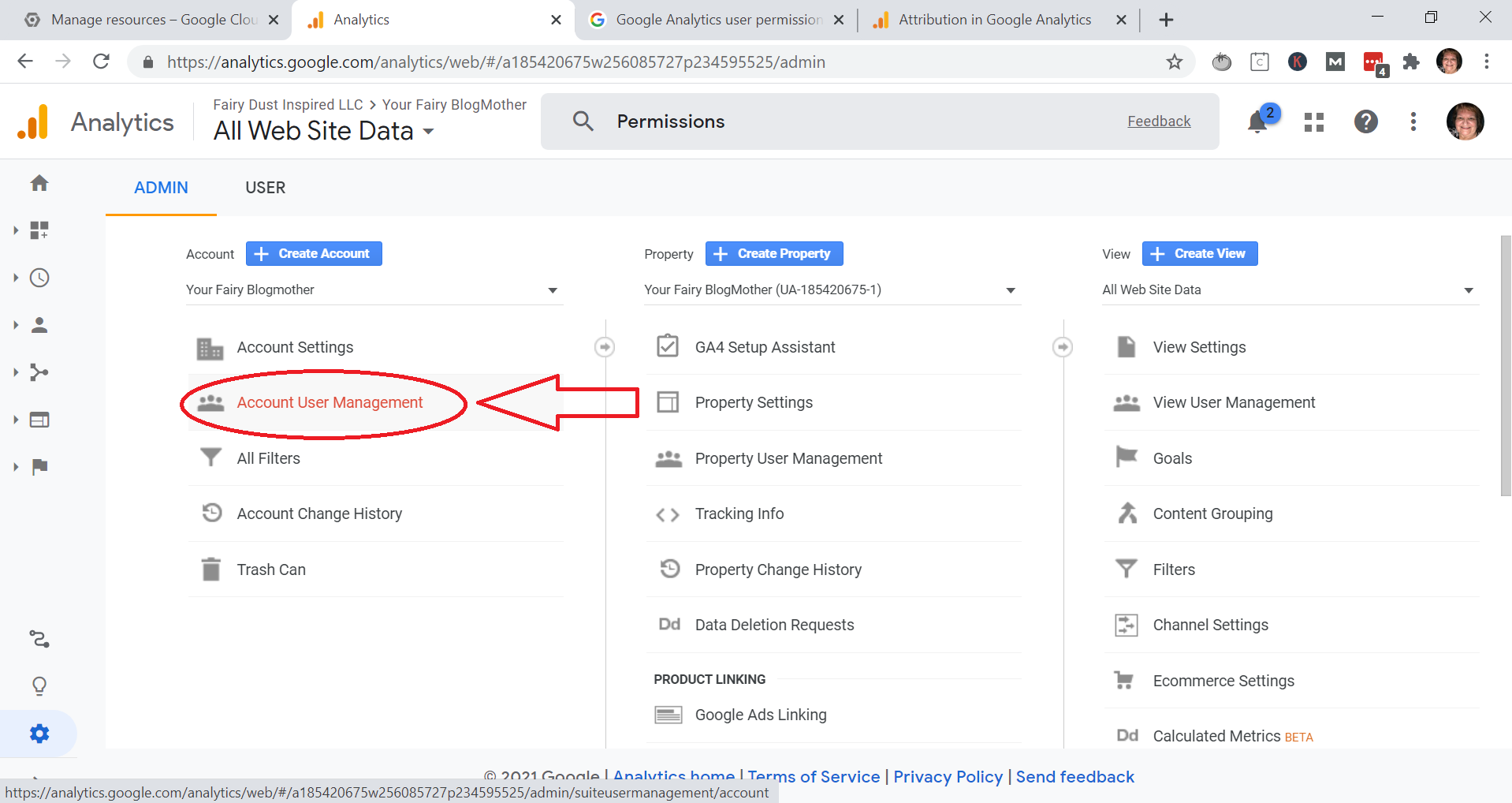1512x803 pixels.
Task: Click the search magnifier icon
Action: [583, 121]
